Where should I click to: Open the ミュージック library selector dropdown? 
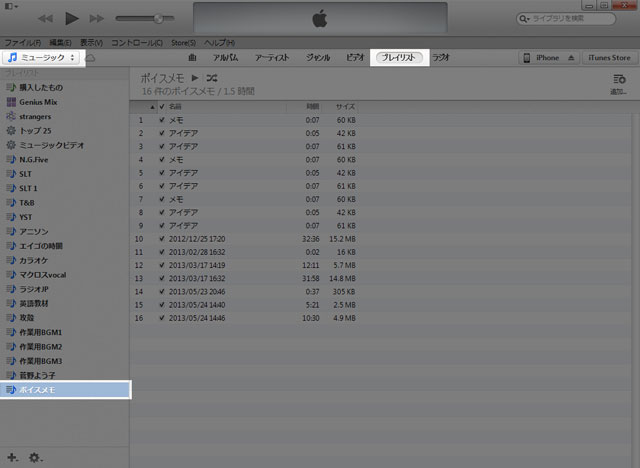41,58
